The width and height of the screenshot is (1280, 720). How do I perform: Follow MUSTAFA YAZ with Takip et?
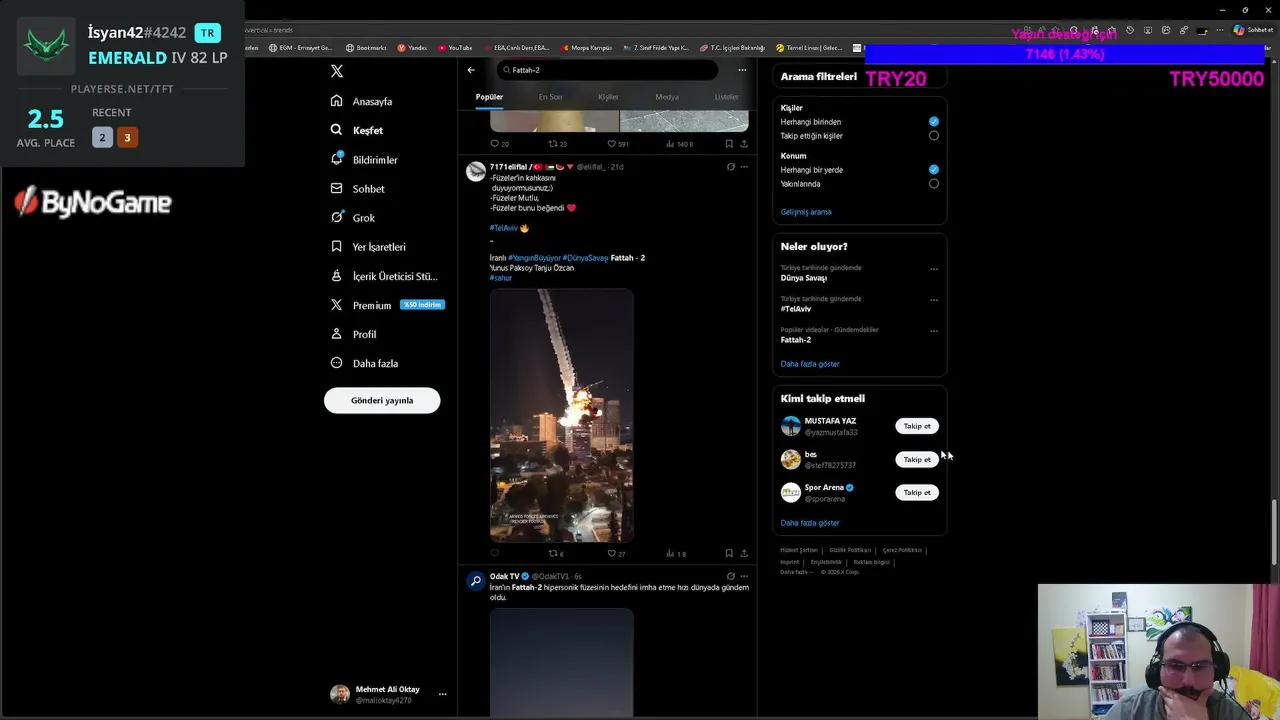[917, 426]
